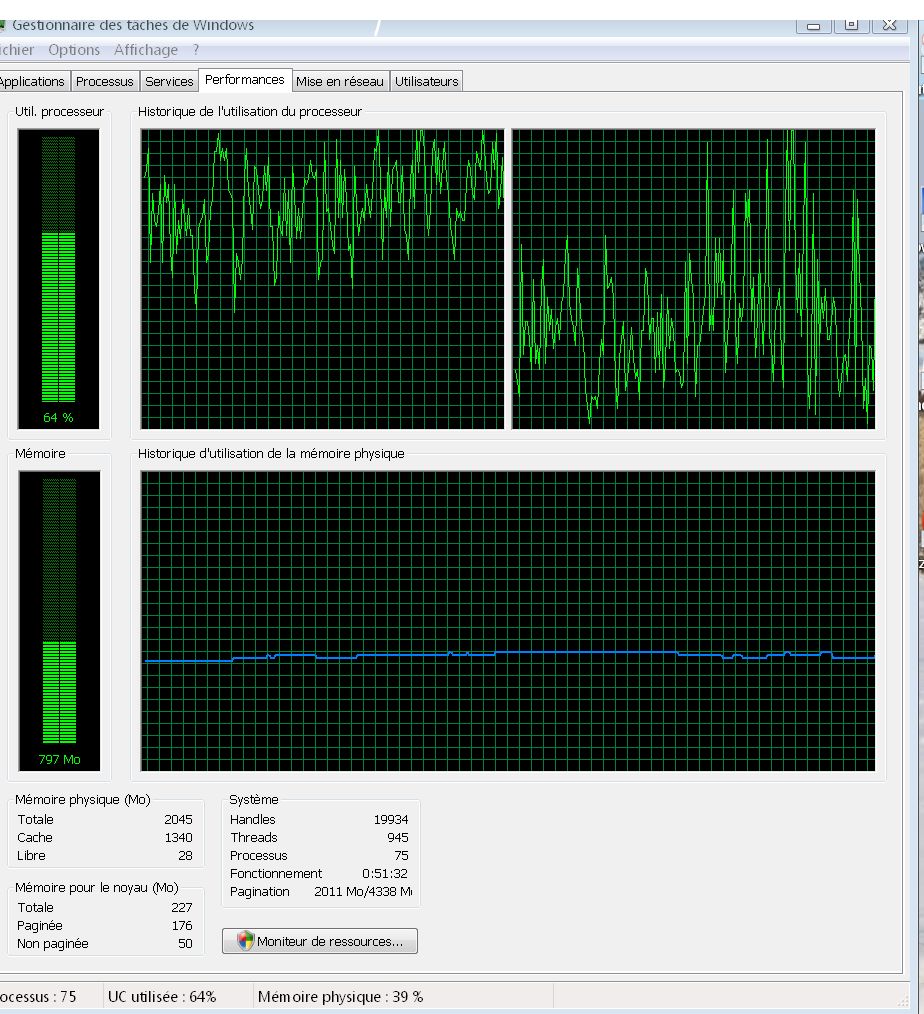The height and width of the screenshot is (1014, 924).
Task: Open the Options menu
Action: point(74,50)
